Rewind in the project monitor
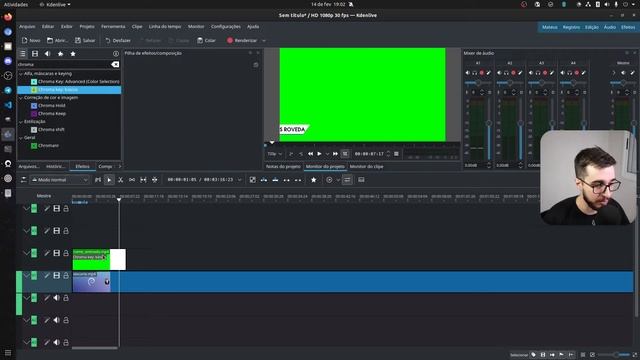640x360 pixels. tap(311, 154)
